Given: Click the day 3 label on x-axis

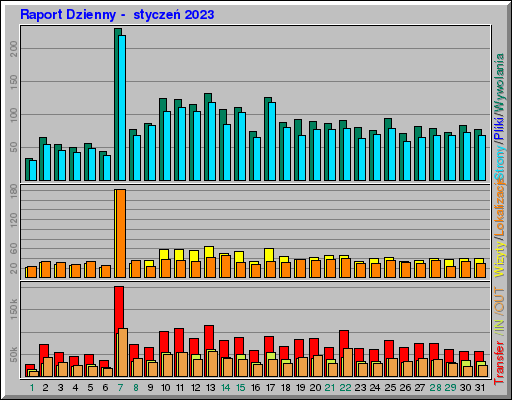Looking at the screenshot, I should 60,388.
